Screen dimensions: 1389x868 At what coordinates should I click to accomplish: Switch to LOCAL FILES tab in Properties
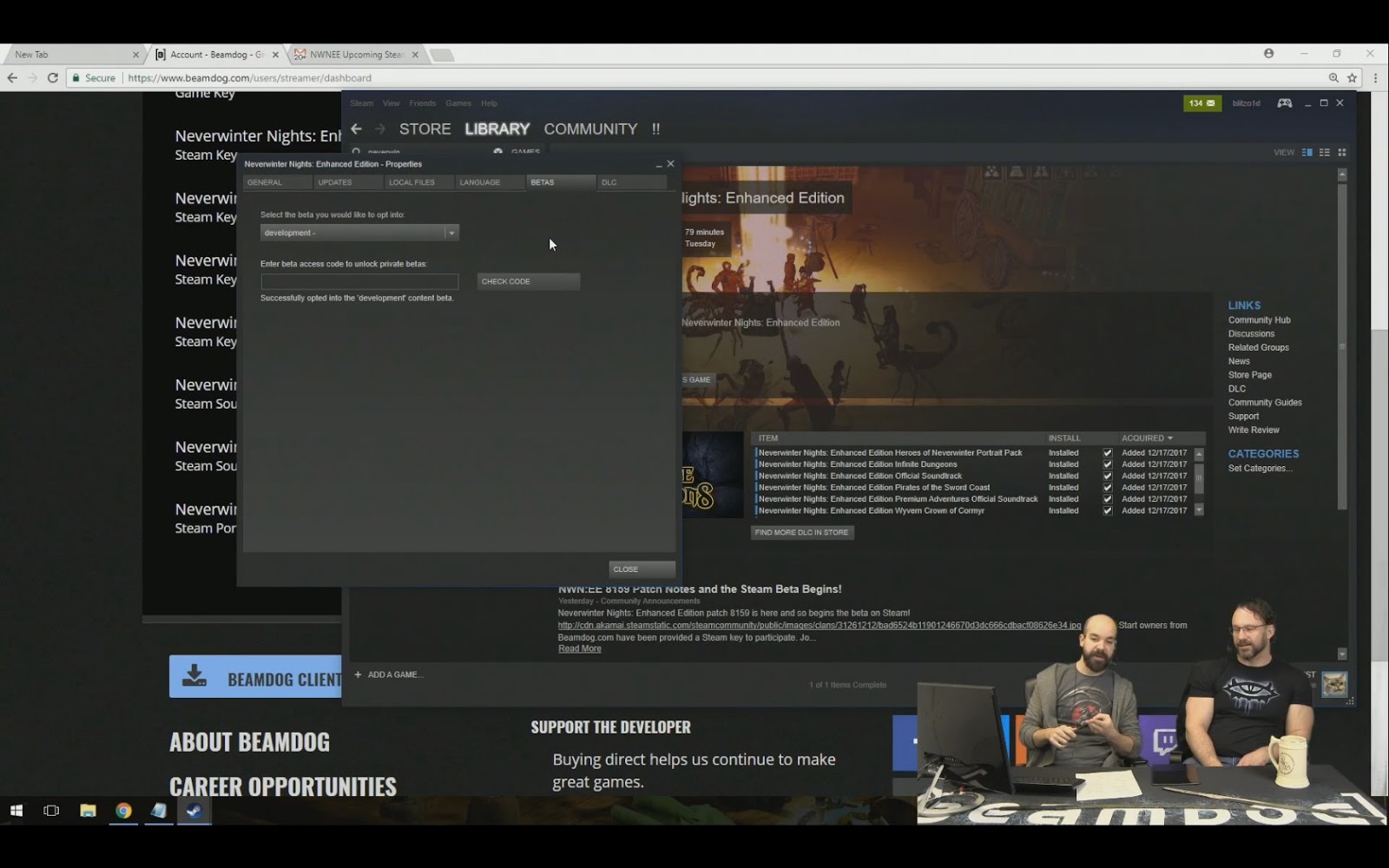[419, 182]
